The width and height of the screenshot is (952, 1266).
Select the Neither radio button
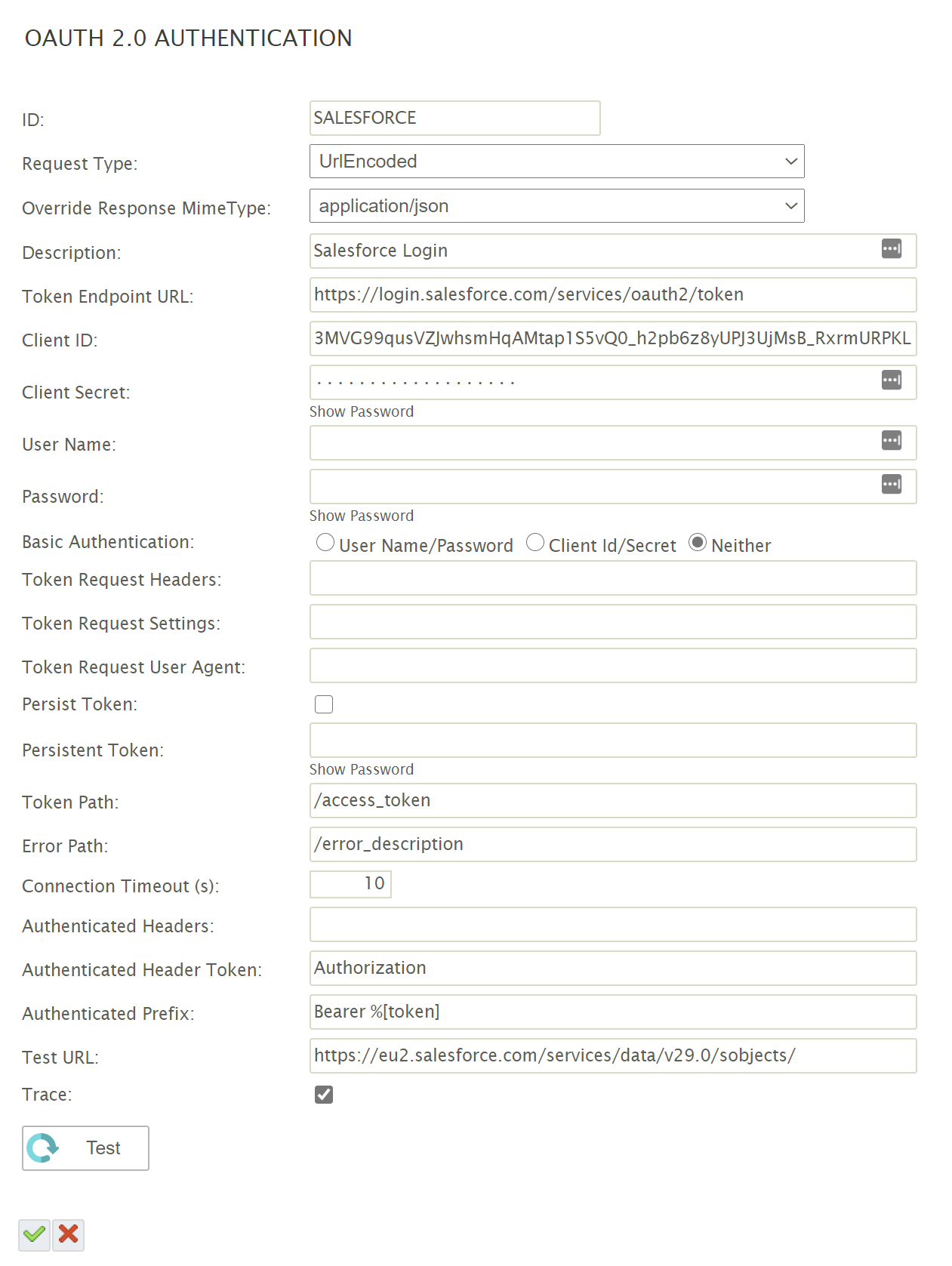pyautogui.click(x=698, y=543)
